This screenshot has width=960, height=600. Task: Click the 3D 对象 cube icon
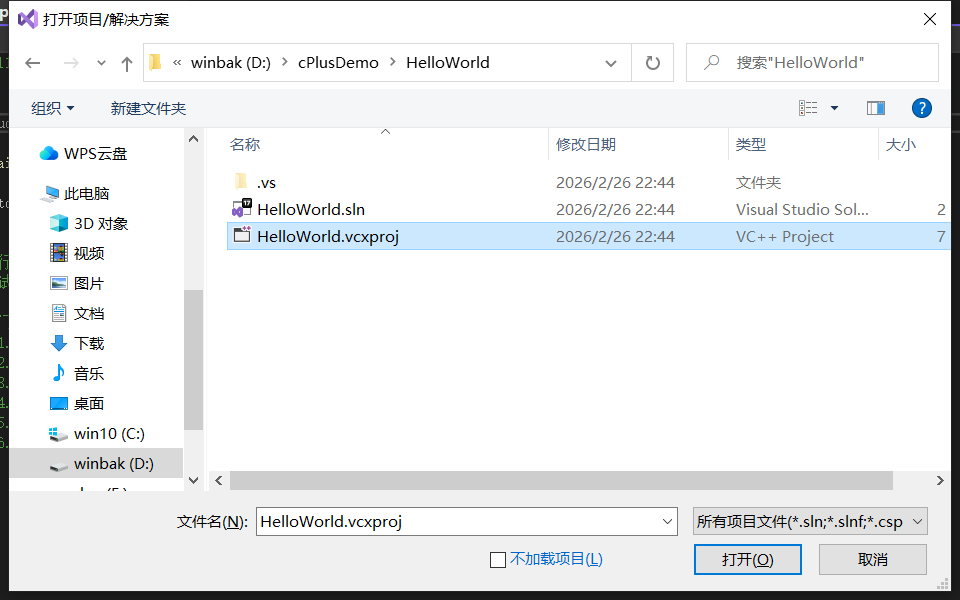(x=59, y=223)
